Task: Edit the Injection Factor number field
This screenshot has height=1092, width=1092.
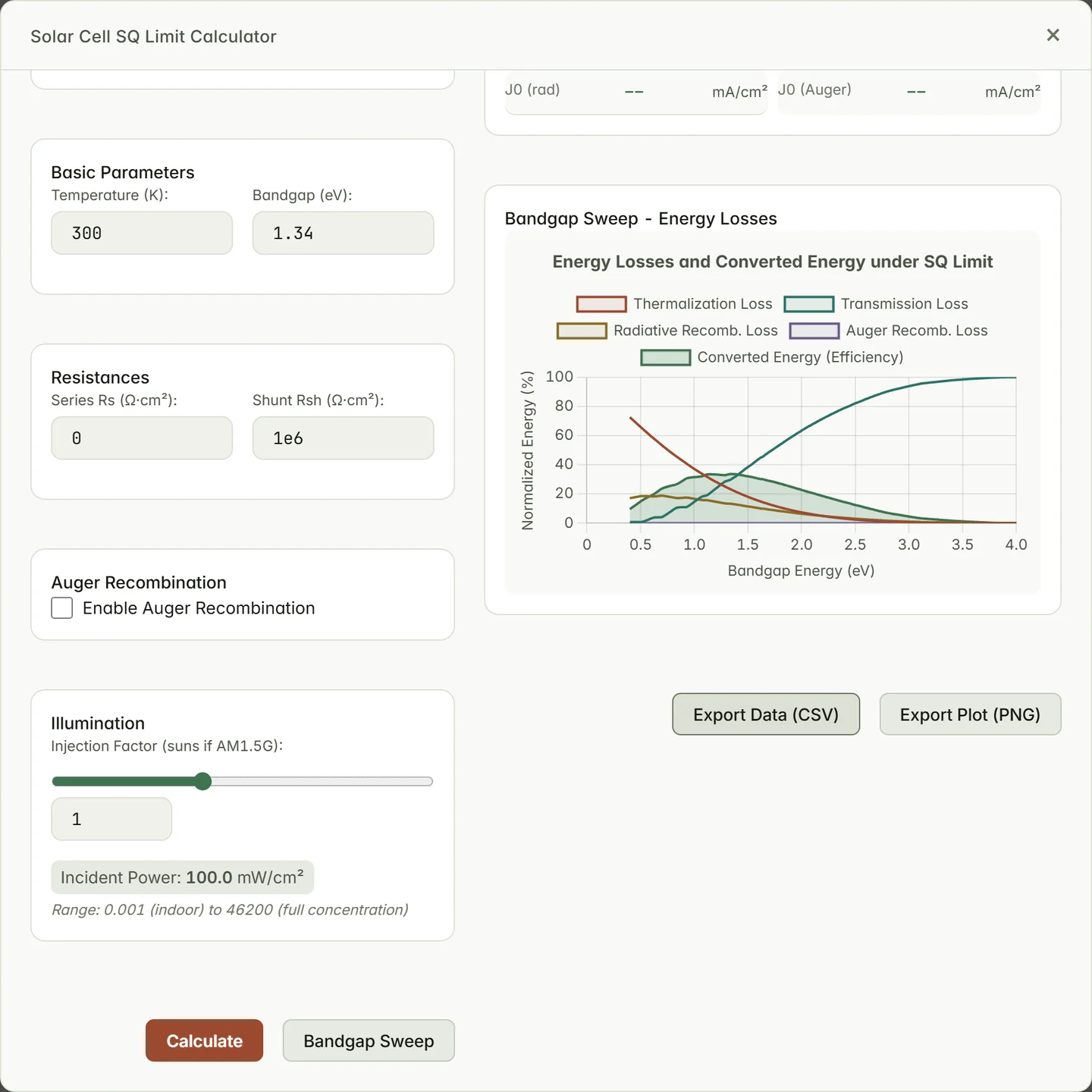Action: point(111,819)
